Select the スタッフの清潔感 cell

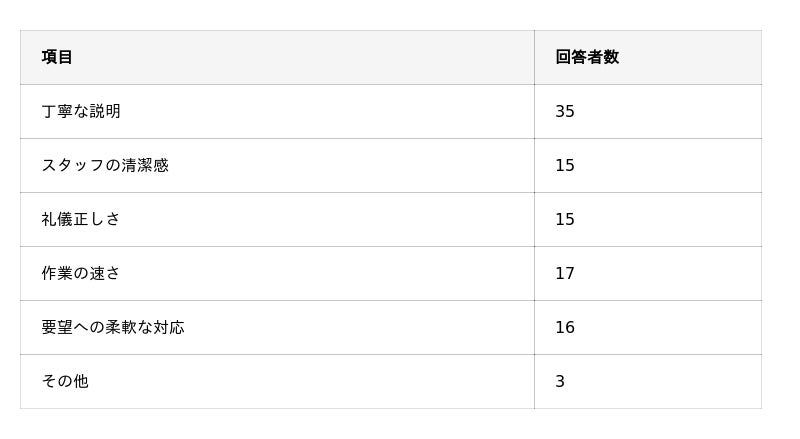[x=105, y=165]
